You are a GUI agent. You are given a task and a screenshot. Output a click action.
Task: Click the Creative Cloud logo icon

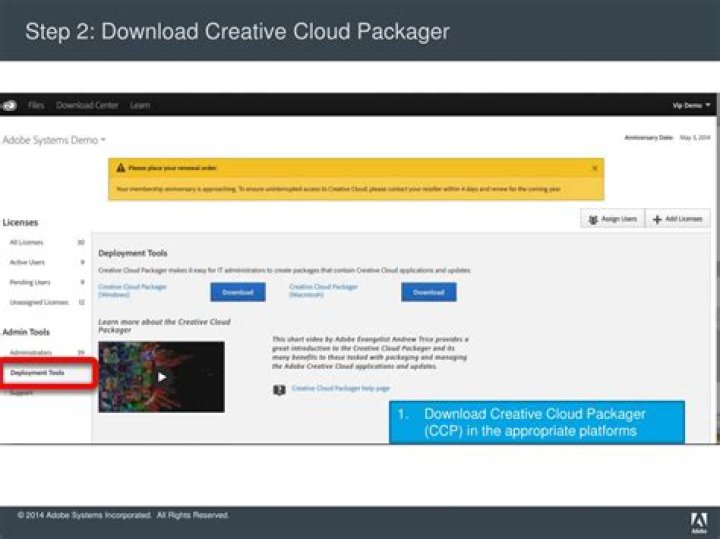[9, 106]
